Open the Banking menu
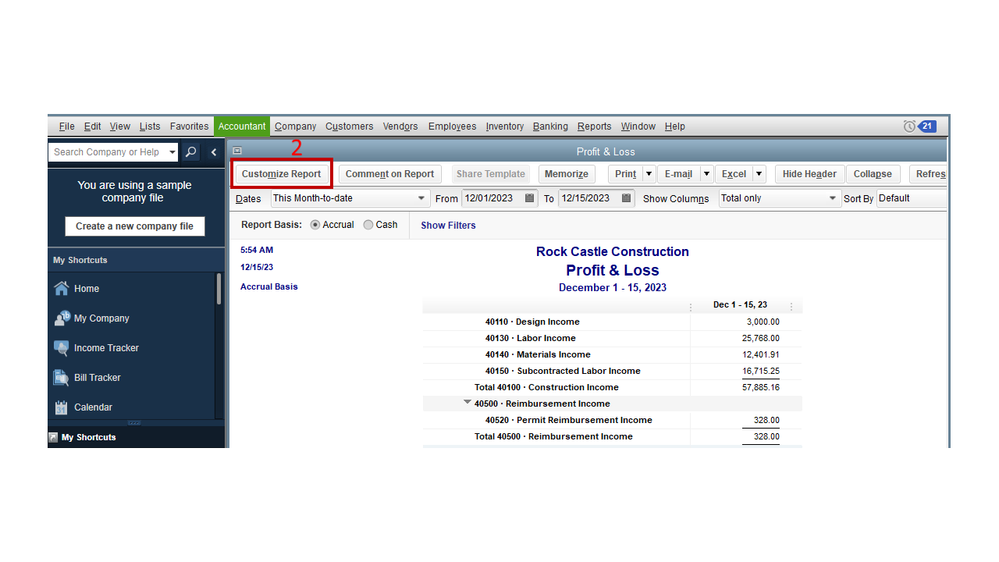This screenshot has height=562, width=999. click(x=550, y=126)
